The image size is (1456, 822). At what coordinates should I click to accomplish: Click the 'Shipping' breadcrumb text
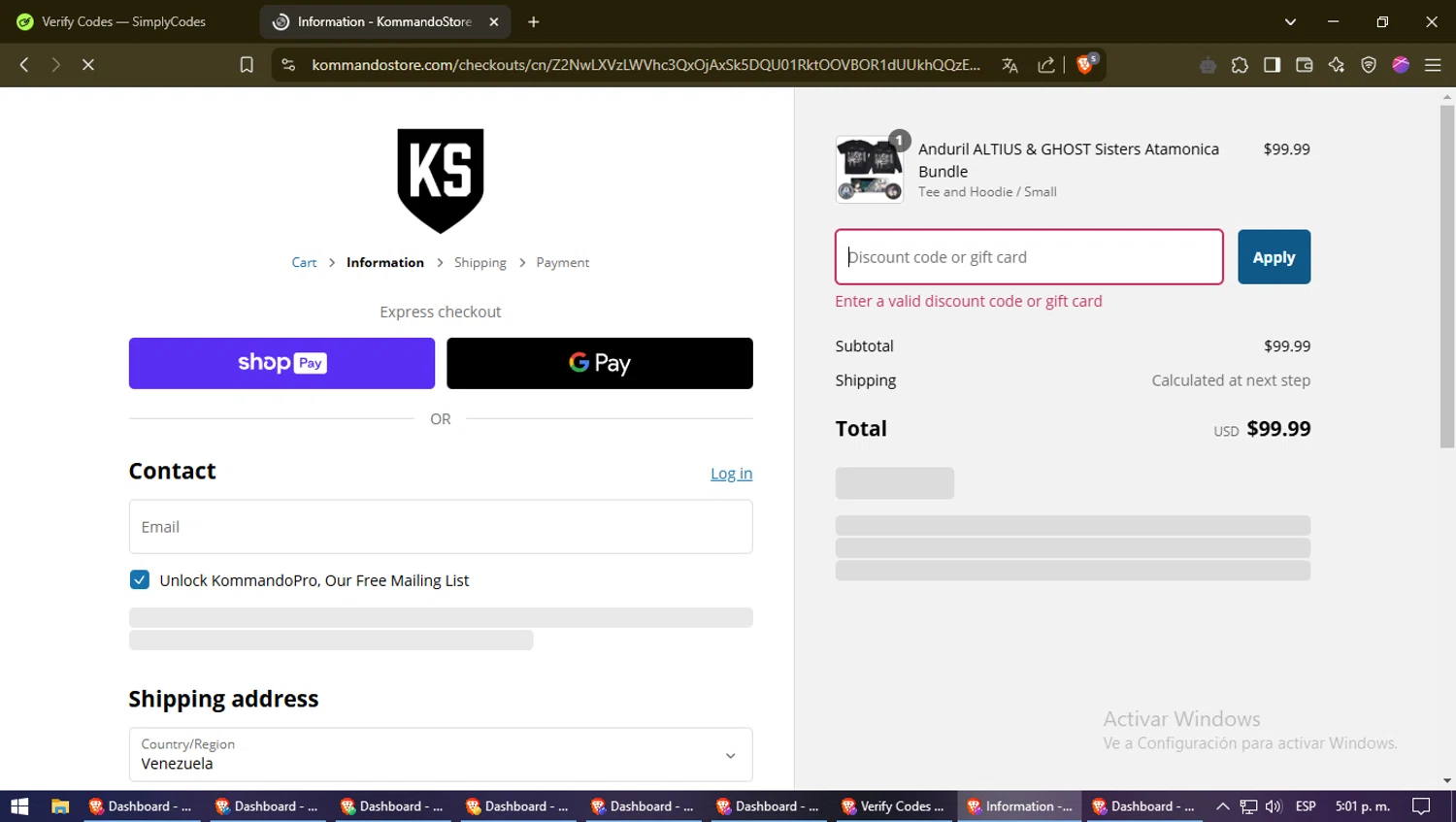[x=480, y=263]
